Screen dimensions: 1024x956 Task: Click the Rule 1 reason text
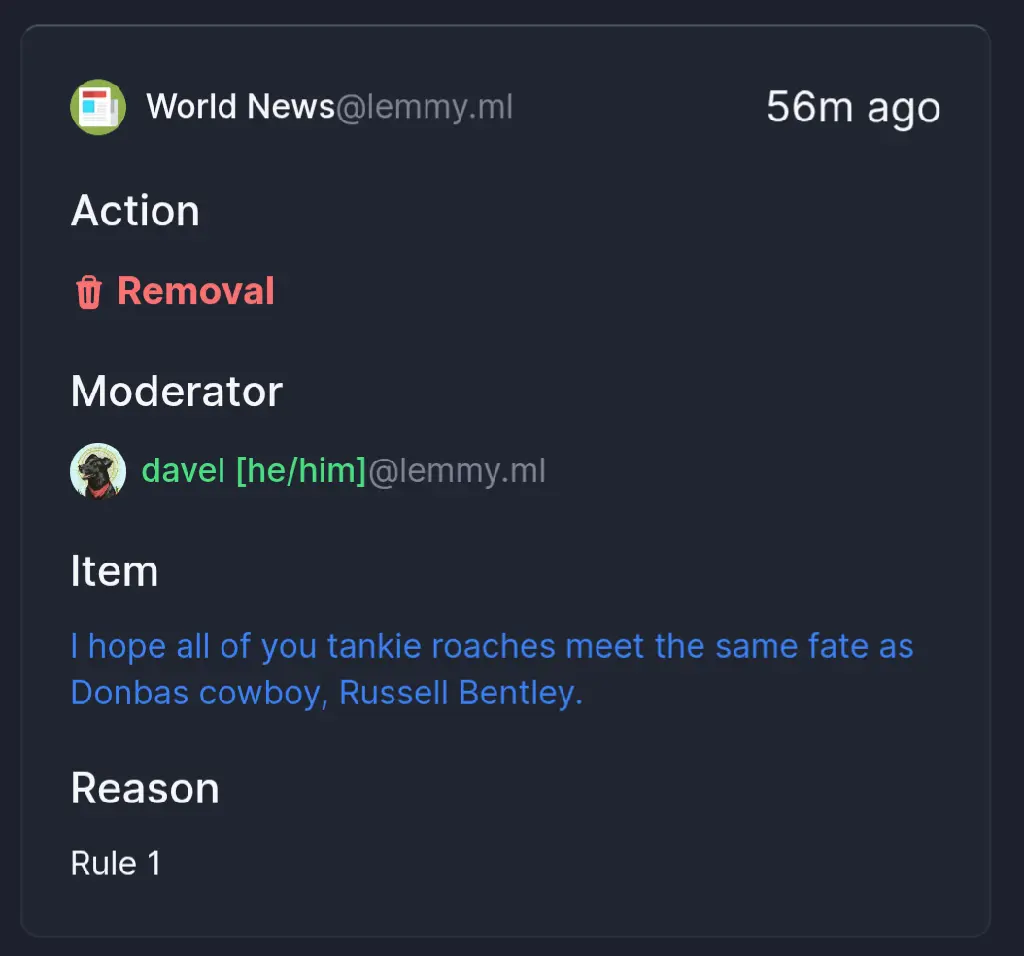(x=116, y=863)
